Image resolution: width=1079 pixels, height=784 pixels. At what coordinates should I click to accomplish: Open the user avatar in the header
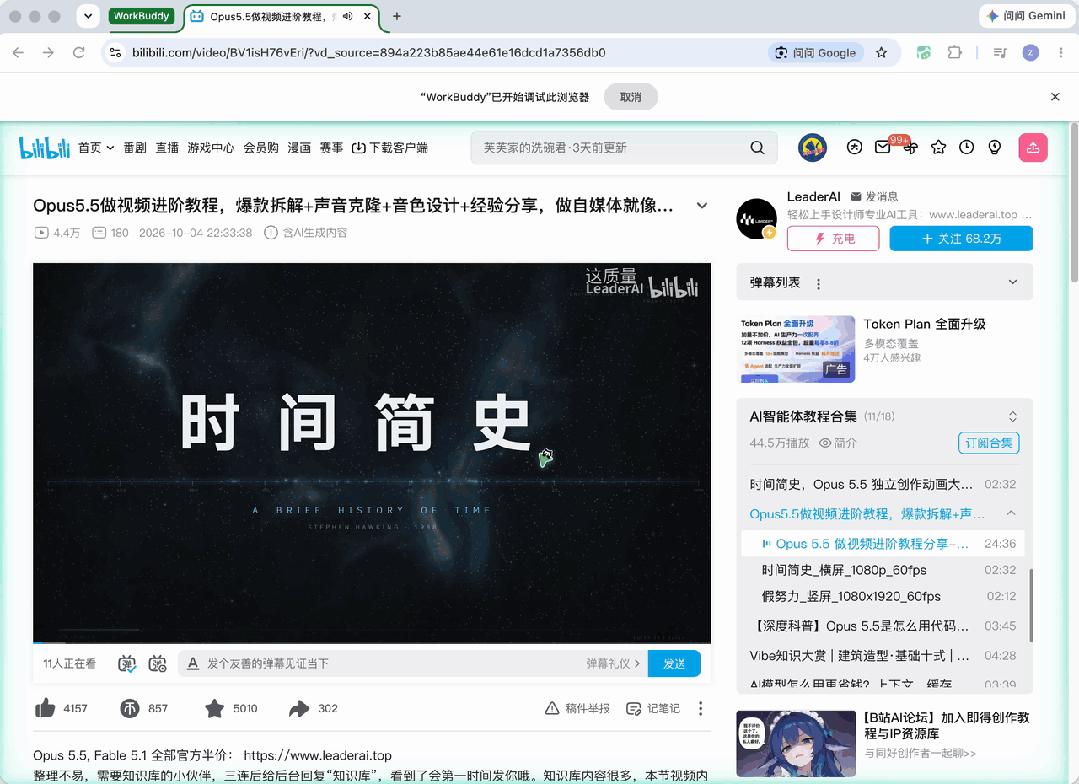pyautogui.click(x=812, y=147)
